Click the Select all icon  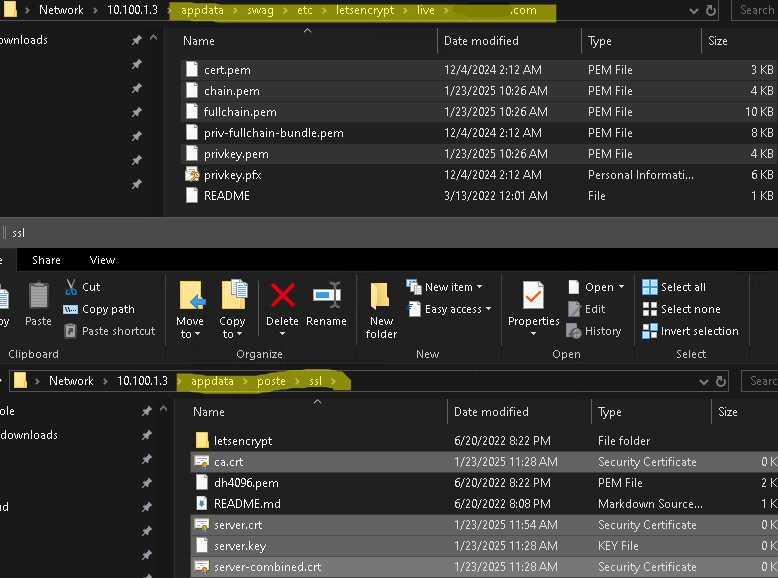649,287
